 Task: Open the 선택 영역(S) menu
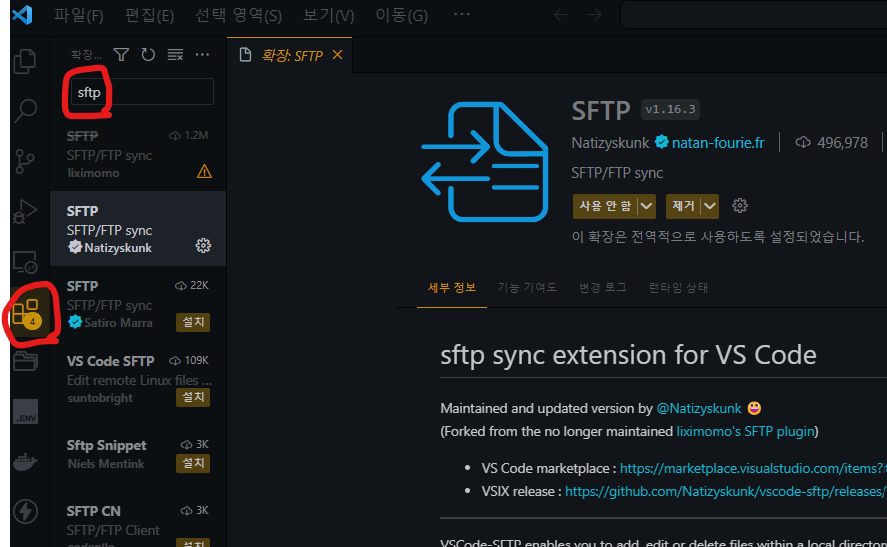pos(238,15)
